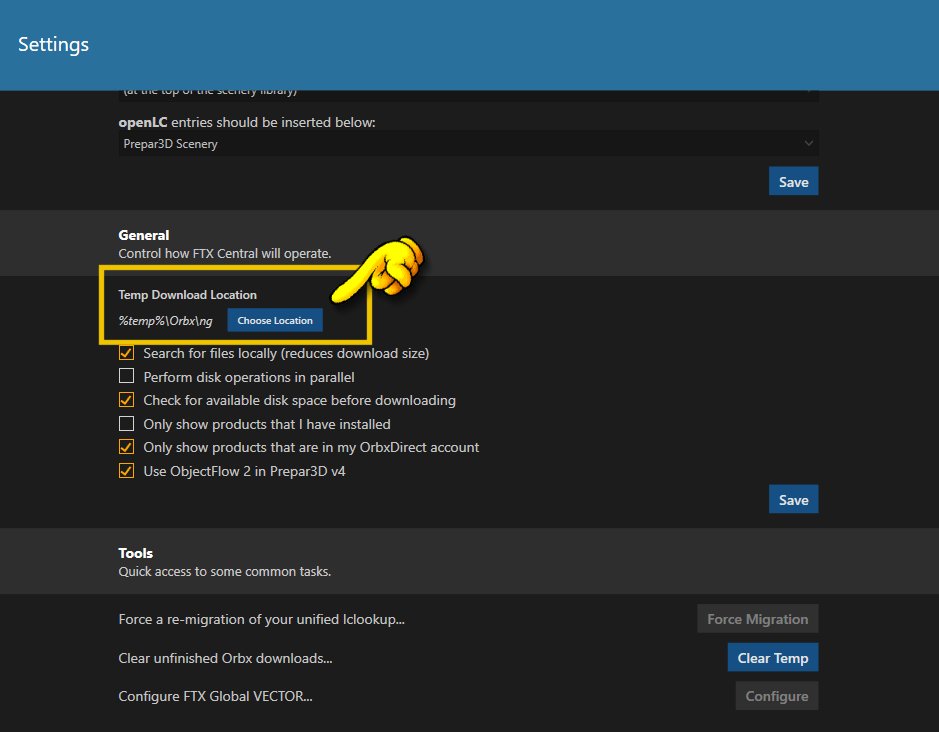Click 'Configure FTX Global VECTOR...' text
This screenshot has width=939, height=732.
tap(216, 696)
